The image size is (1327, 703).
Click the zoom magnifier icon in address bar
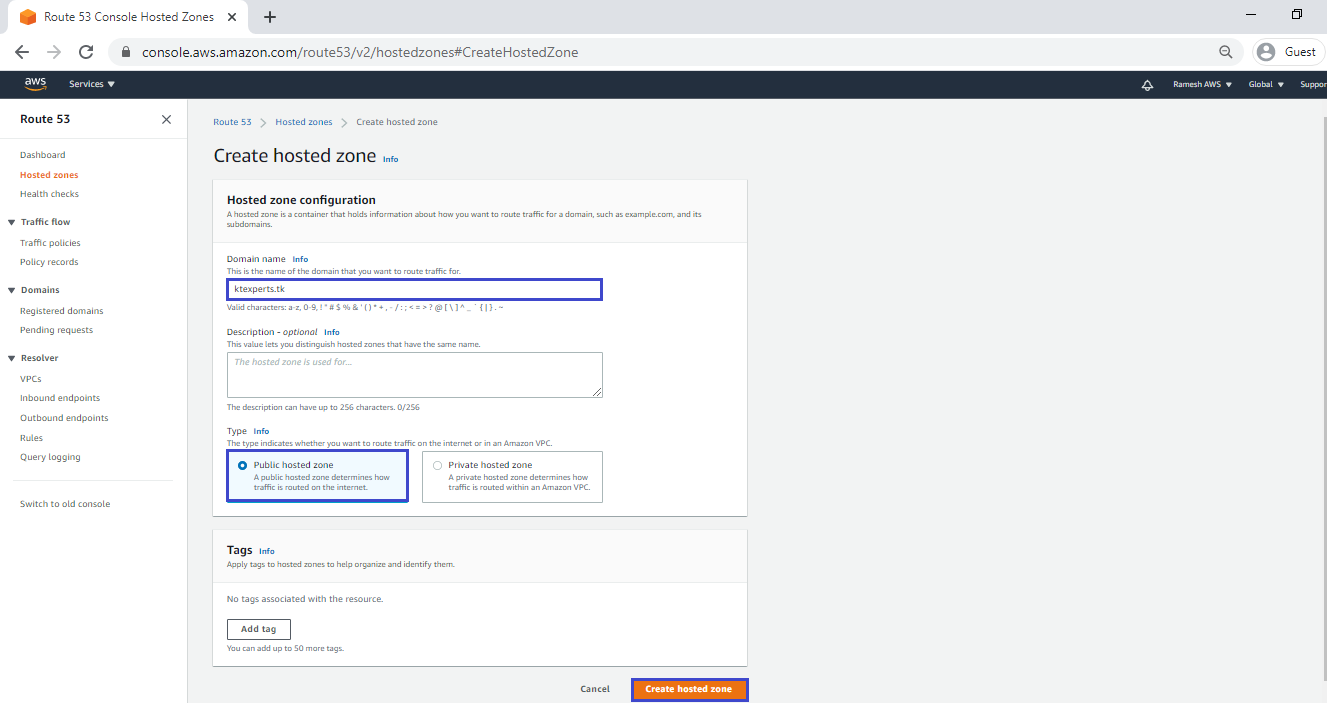tap(1225, 52)
